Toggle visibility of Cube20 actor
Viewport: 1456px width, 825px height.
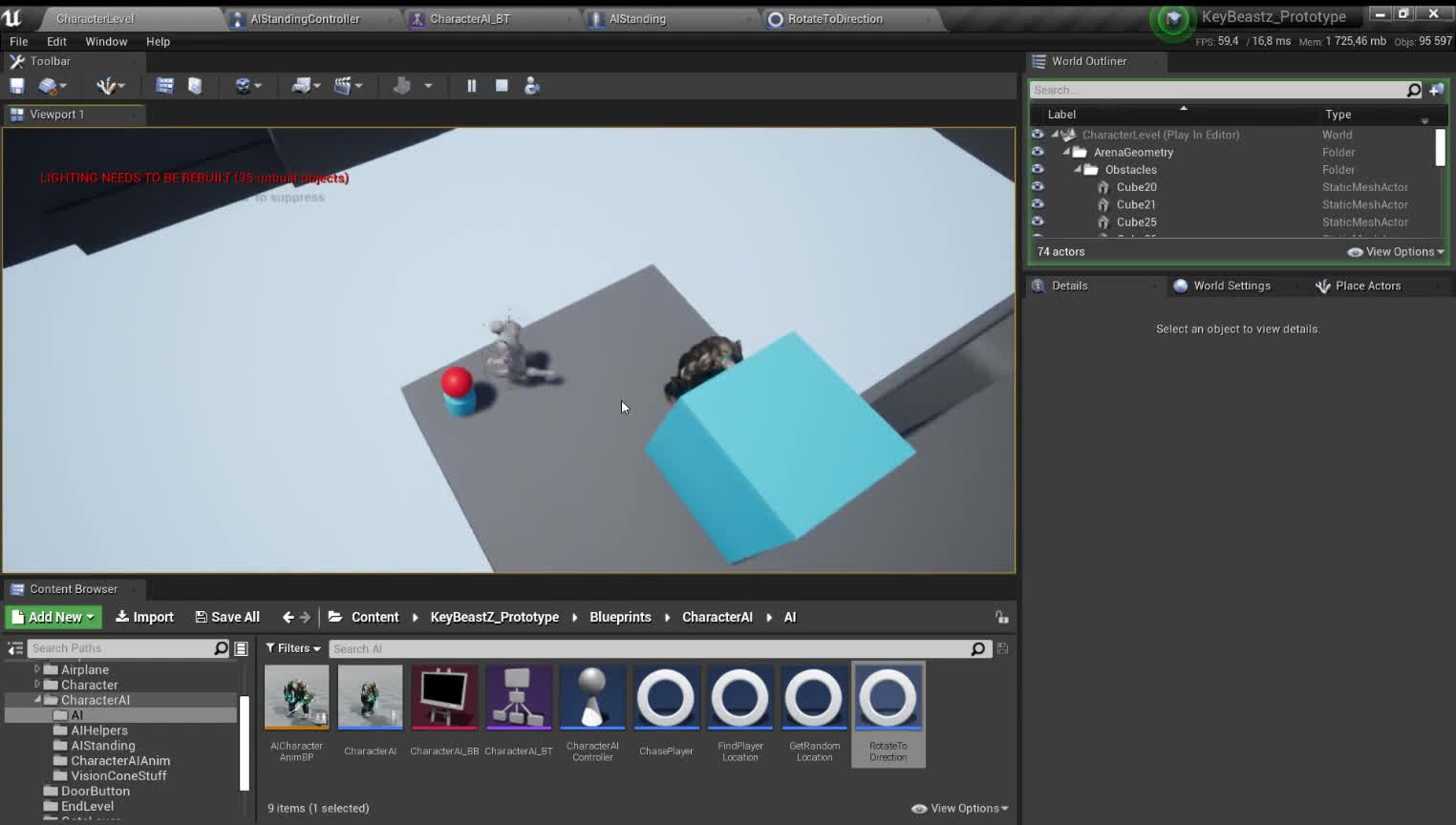(x=1038, y=187)
